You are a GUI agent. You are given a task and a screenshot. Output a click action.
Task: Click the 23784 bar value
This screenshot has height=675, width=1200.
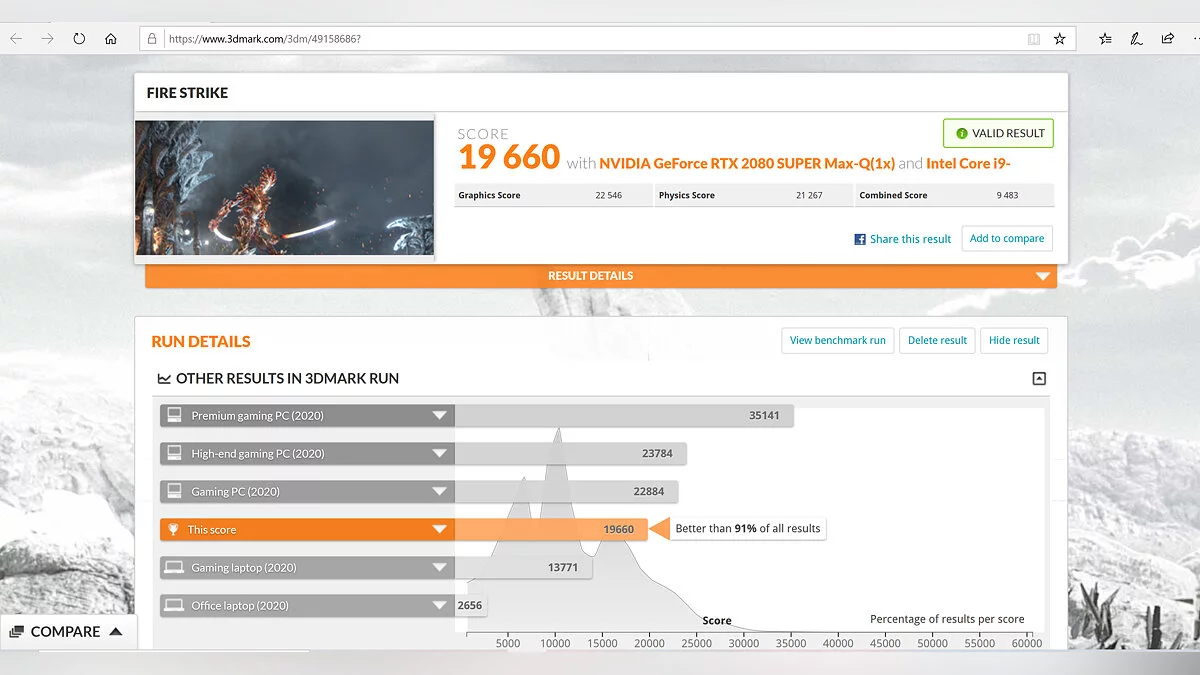657,454
